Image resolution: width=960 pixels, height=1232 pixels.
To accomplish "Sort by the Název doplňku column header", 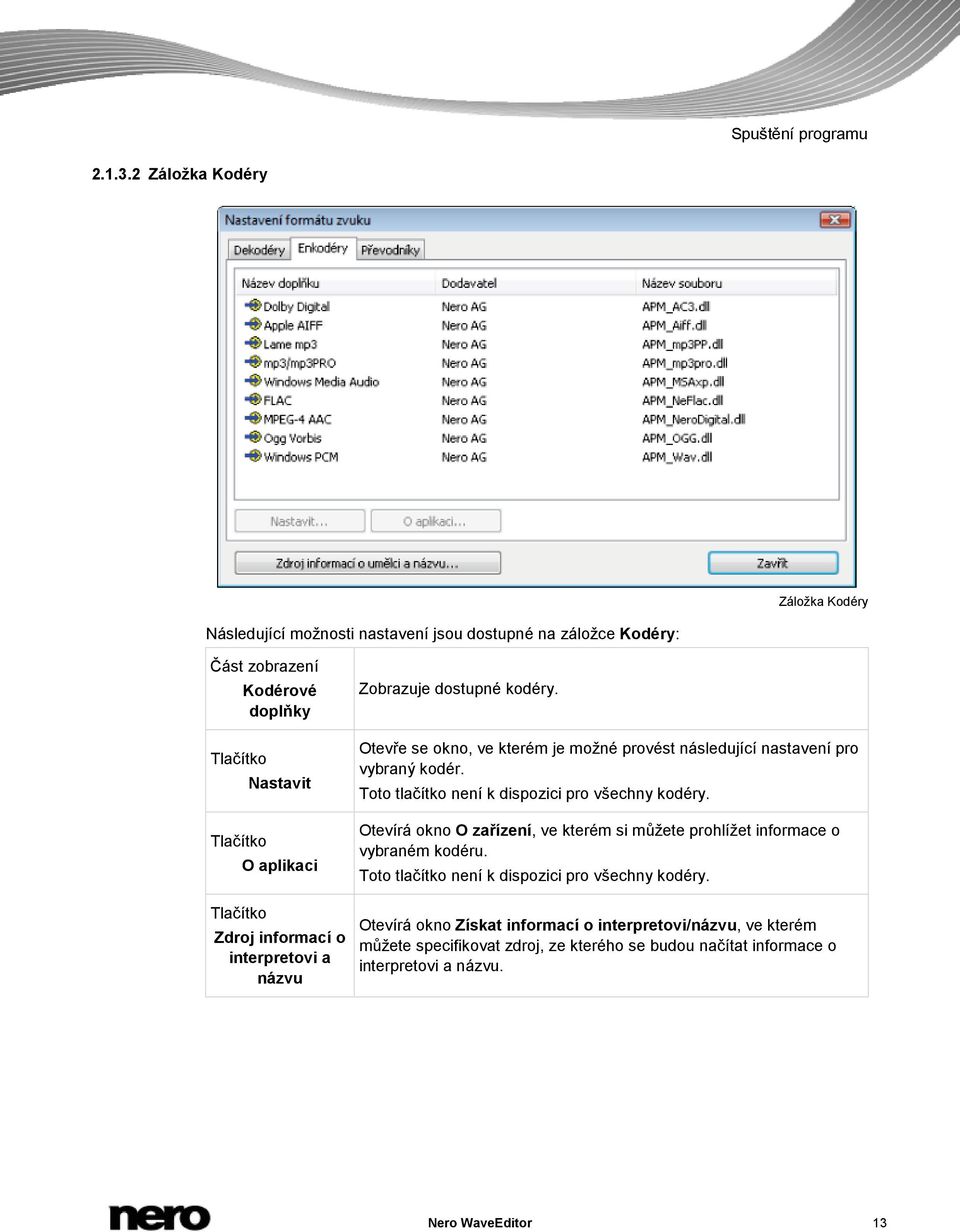I will click(335, 284).
